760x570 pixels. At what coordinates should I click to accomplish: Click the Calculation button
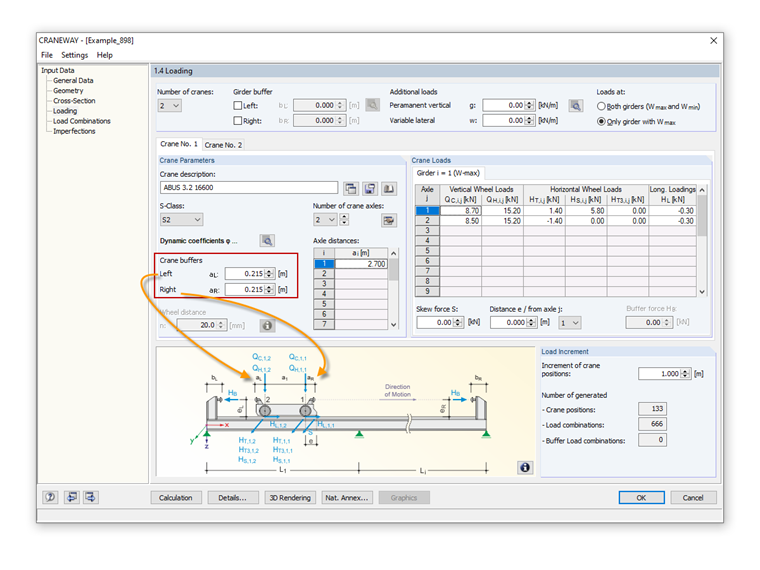[178, 497]
